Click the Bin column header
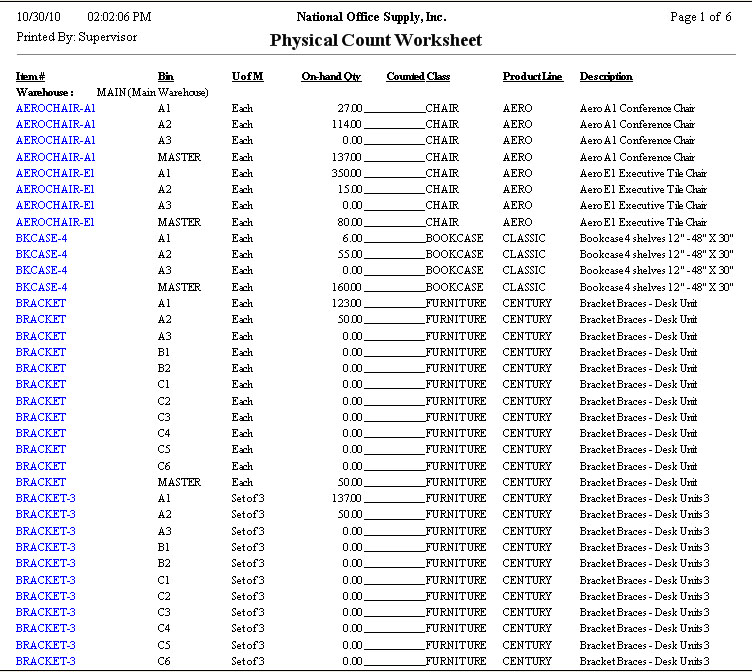 165,77
